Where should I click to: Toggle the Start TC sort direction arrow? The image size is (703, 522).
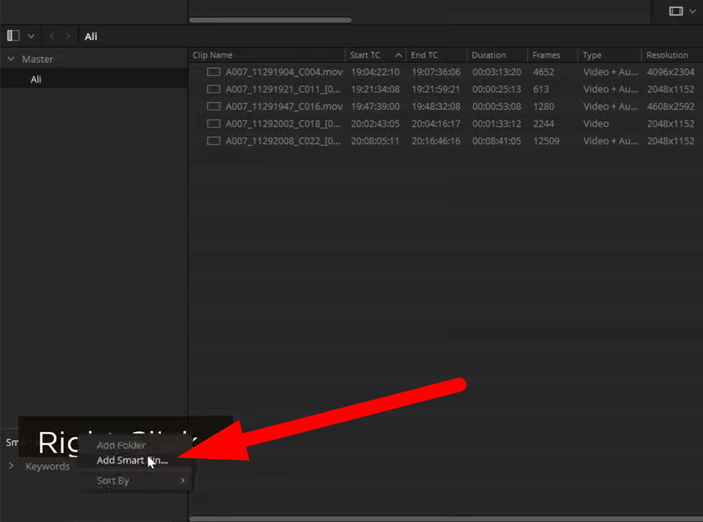pos(398,55)
